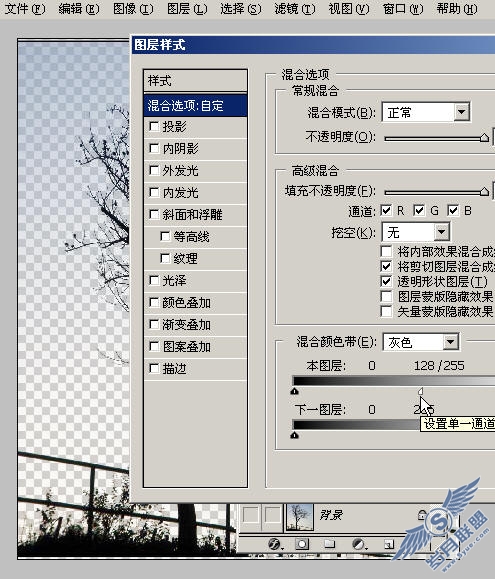Click the new adjustment layer icon

(358, 544)
